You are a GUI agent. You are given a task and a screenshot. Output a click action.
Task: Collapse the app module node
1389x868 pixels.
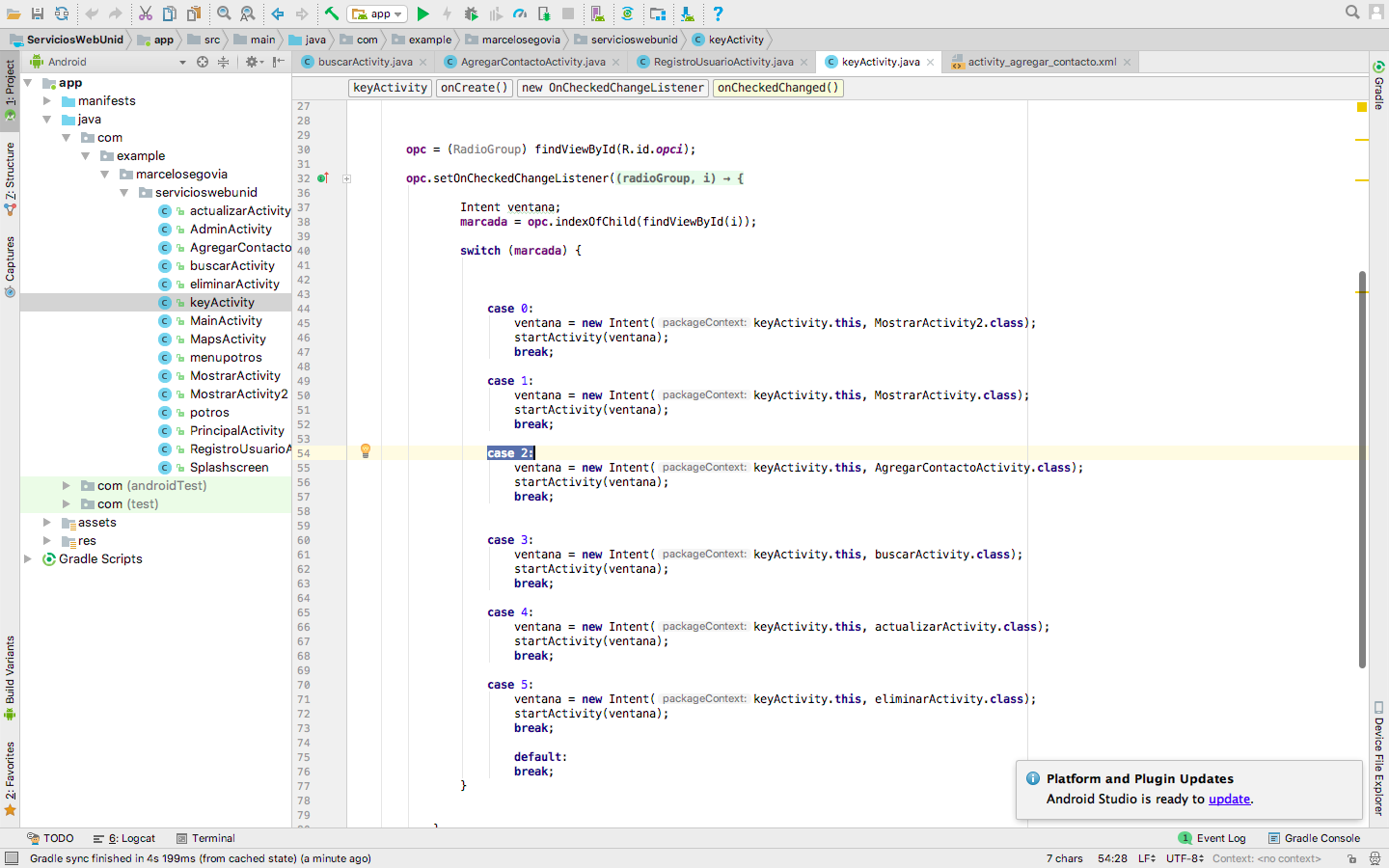click(x=28, y=83)
